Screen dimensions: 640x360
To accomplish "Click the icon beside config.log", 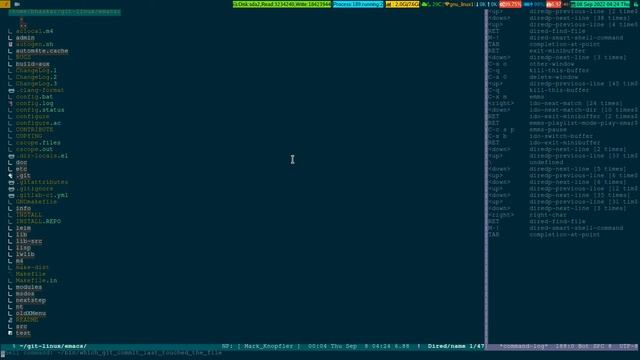I will coord(11,104).
